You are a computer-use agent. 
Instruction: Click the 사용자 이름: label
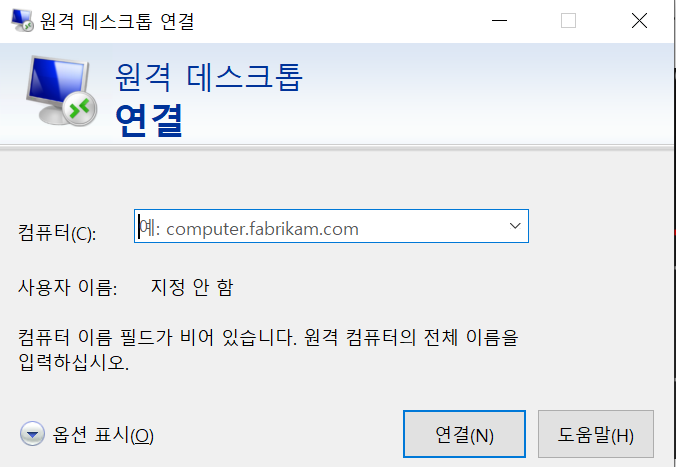point(67,287)
